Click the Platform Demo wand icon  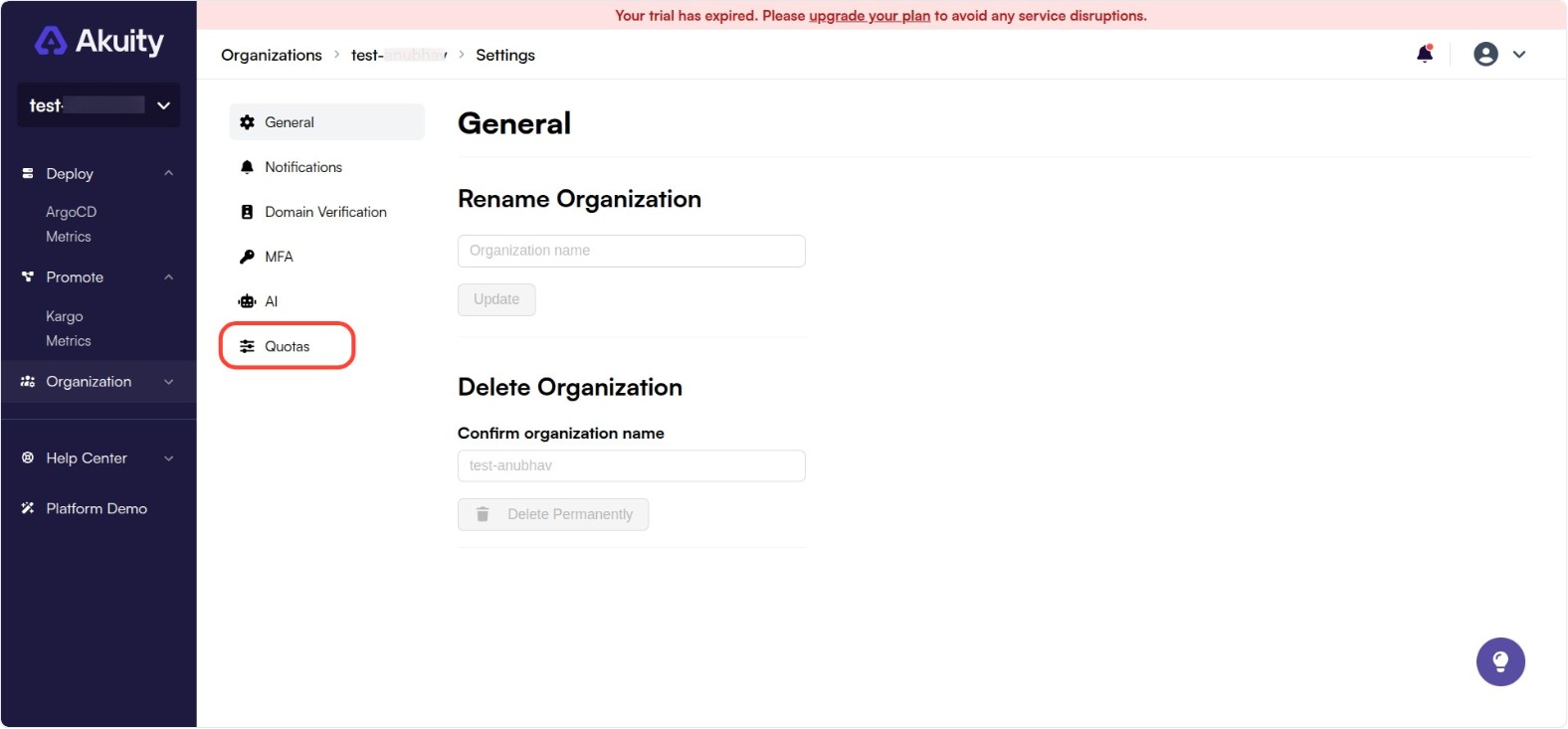pos(28,508)
